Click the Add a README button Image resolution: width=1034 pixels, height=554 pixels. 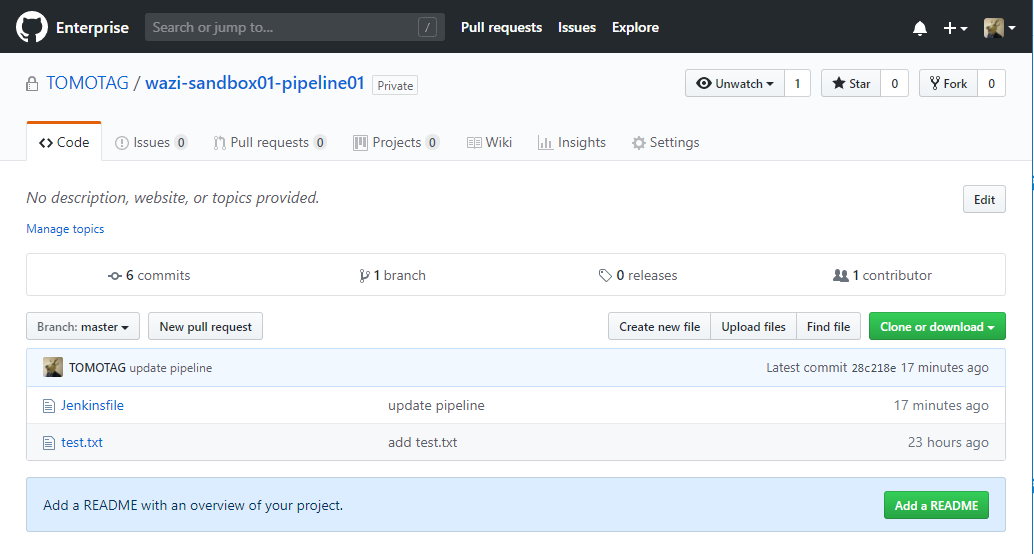click(x=936, y=505)
